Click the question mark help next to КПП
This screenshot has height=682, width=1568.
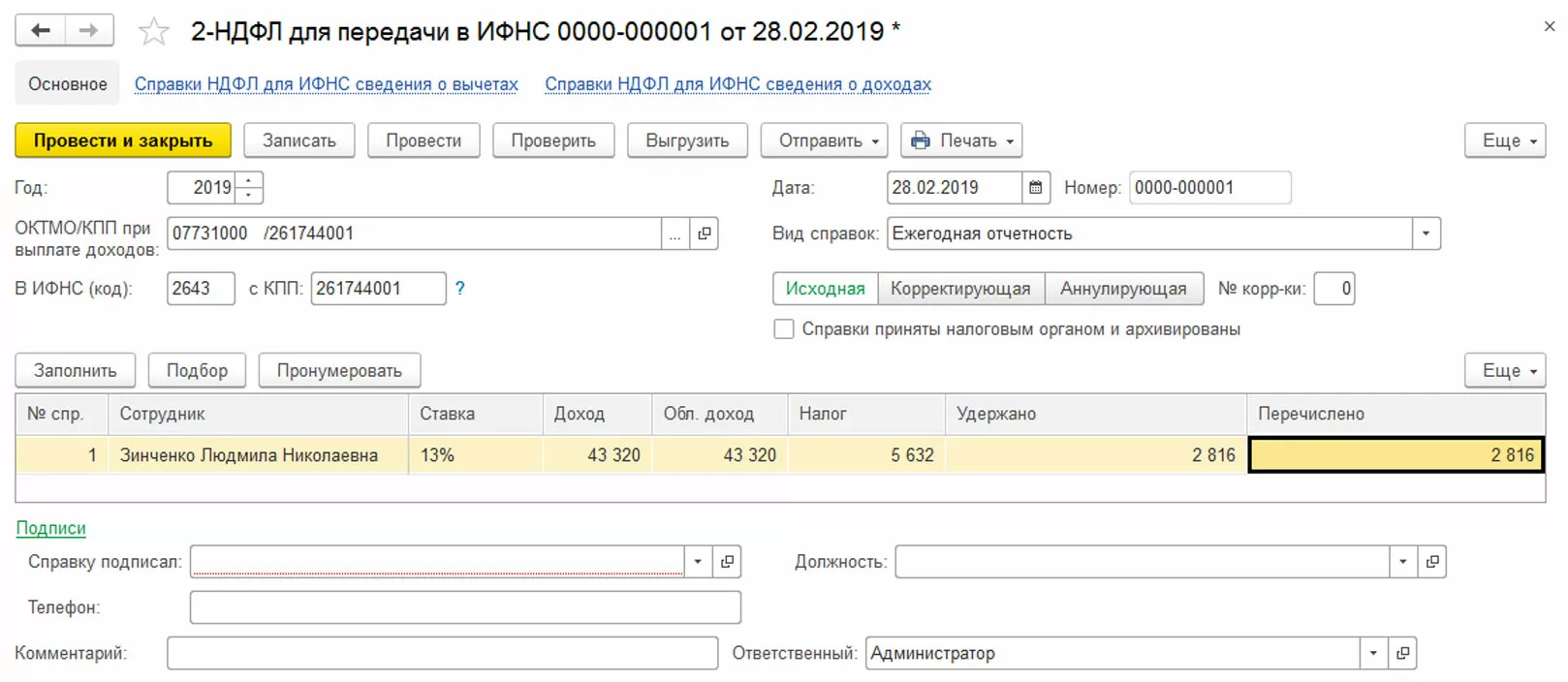(x=460, y=289)
